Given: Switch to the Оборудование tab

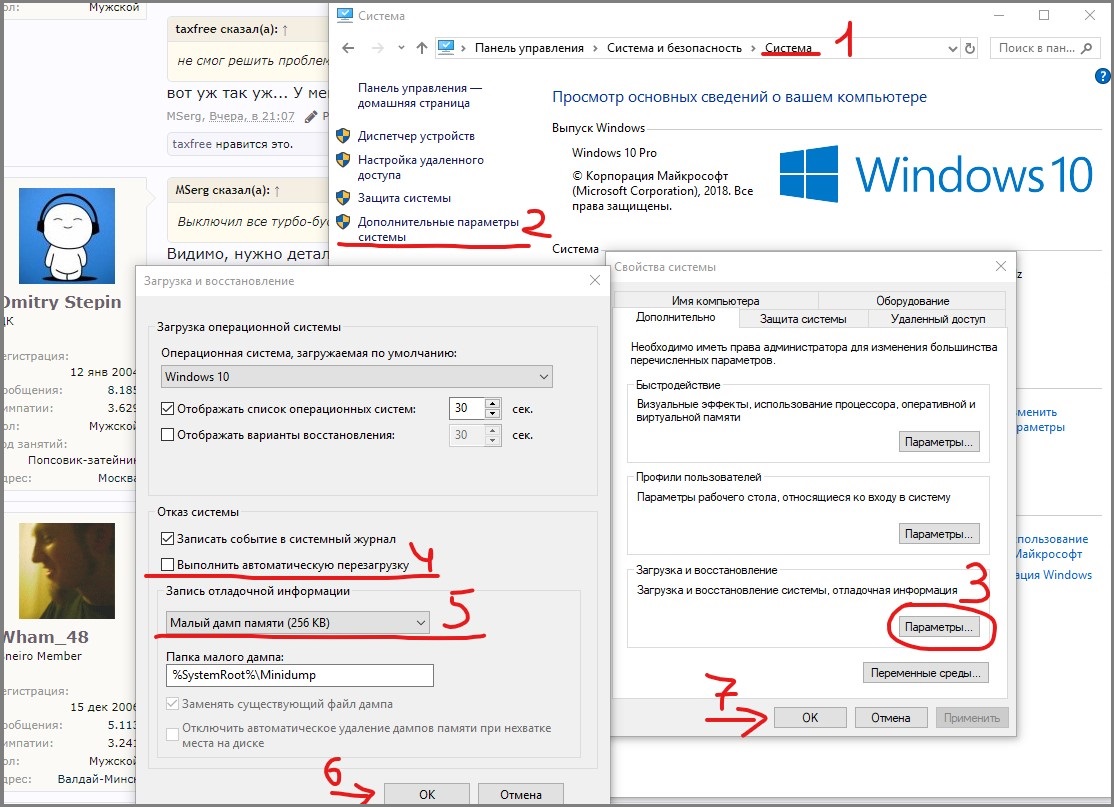Looking at the screenshot, I should pos(912,300).
